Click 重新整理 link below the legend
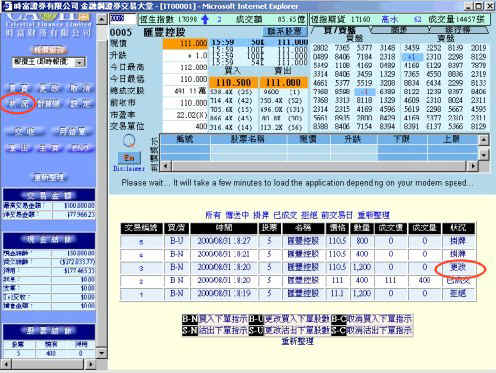Viewport: 496px width, 373px height. coord(298,341)
